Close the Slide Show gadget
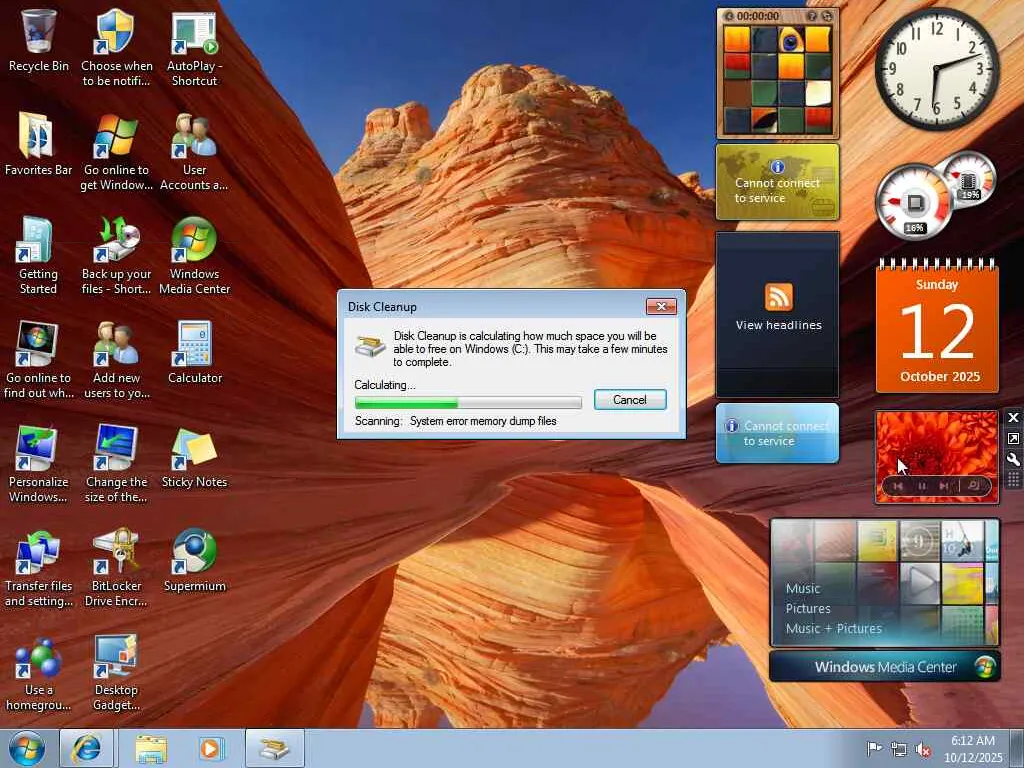The height and width of the screenshot is (768, 1024). [1014, 418]
